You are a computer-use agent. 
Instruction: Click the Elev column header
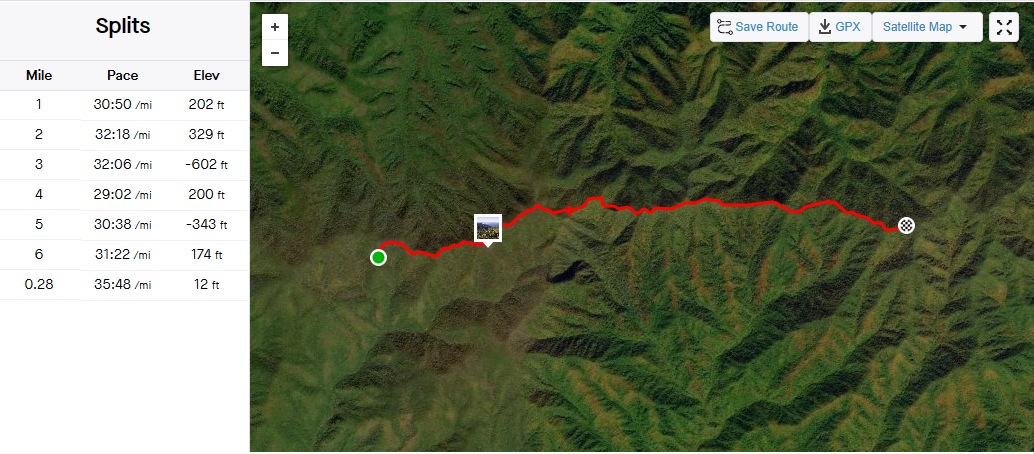click(x=207, y=75)
